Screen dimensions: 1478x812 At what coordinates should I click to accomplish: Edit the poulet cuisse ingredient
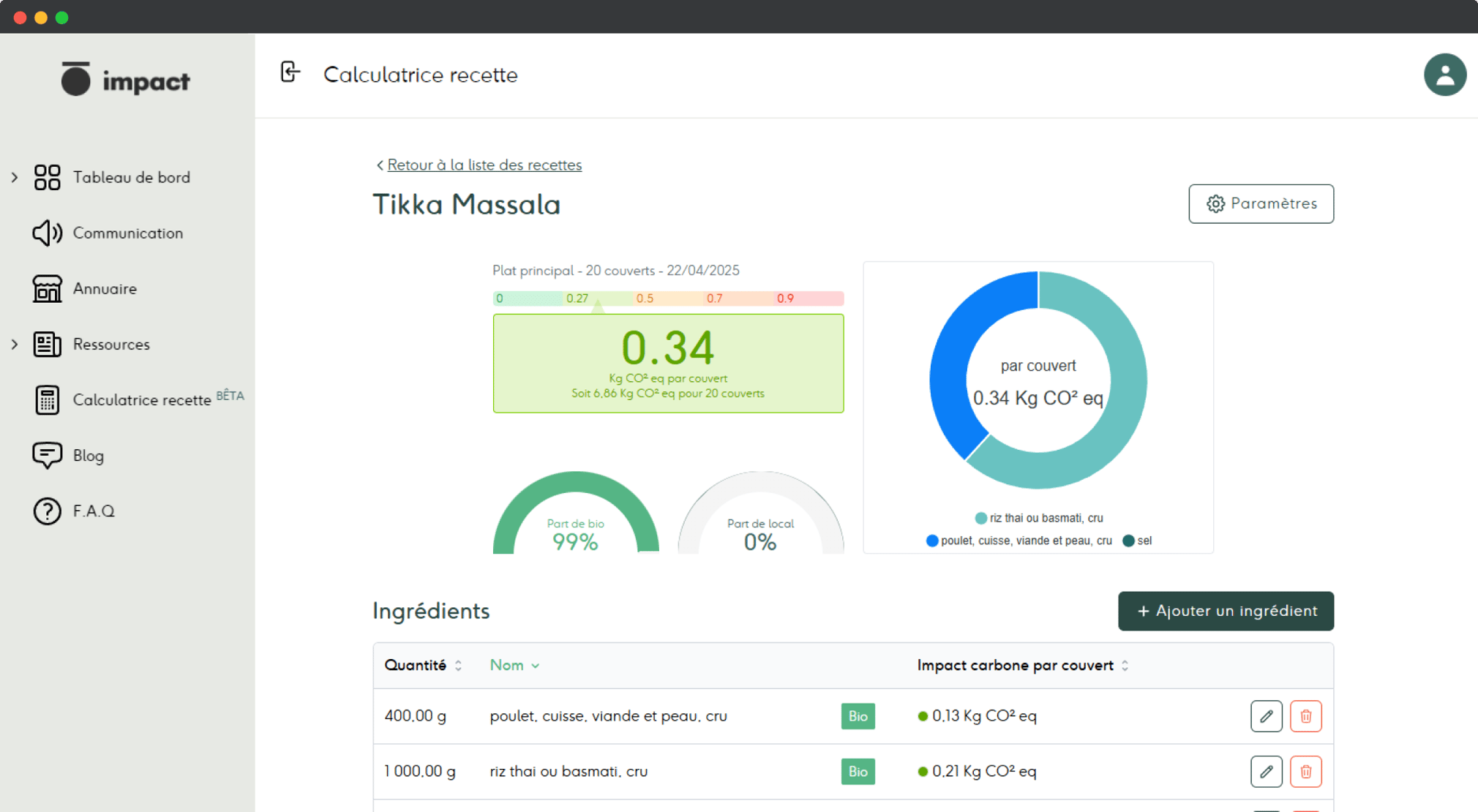pos(1266,716)
